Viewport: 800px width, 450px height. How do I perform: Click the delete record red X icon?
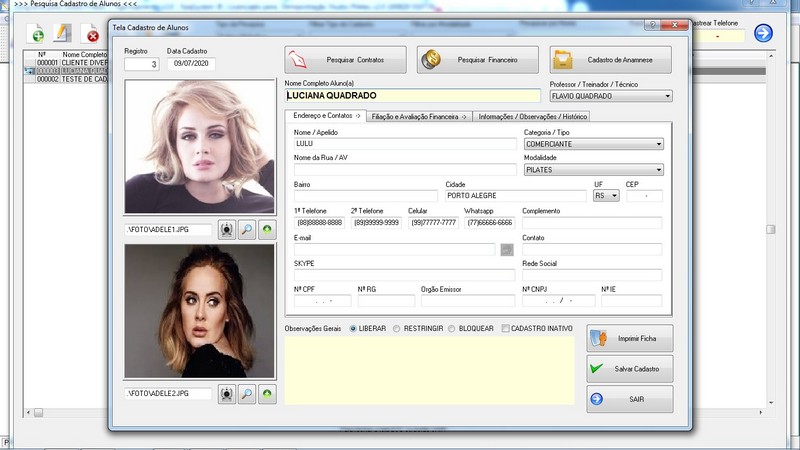click(x=90, y=34)
